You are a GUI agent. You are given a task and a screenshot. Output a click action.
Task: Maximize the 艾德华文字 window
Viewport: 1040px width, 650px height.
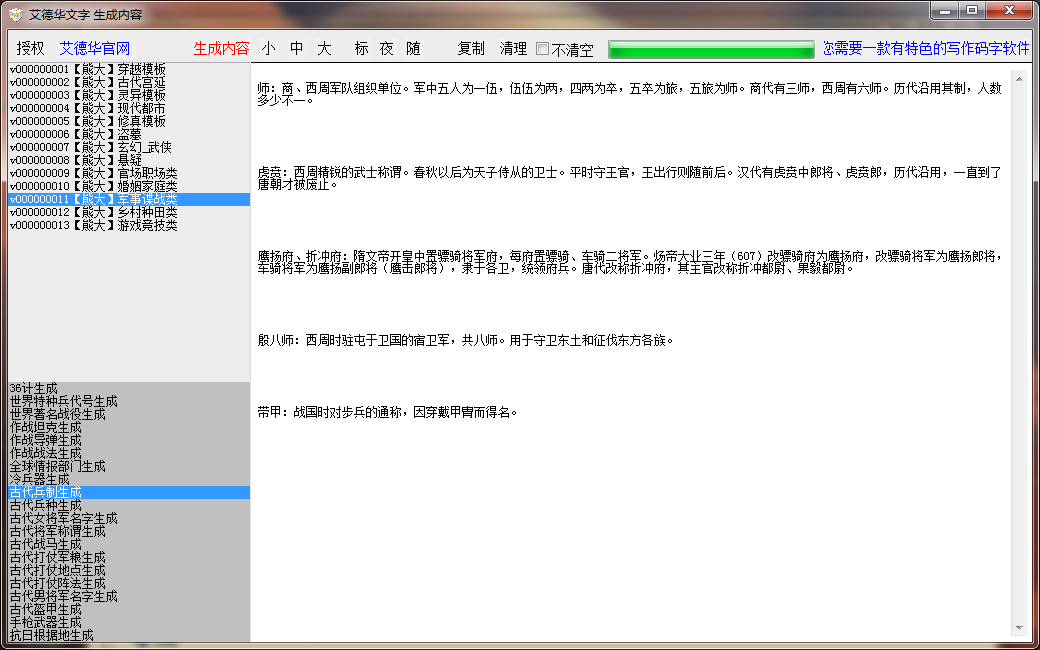[x=972, y=11]
